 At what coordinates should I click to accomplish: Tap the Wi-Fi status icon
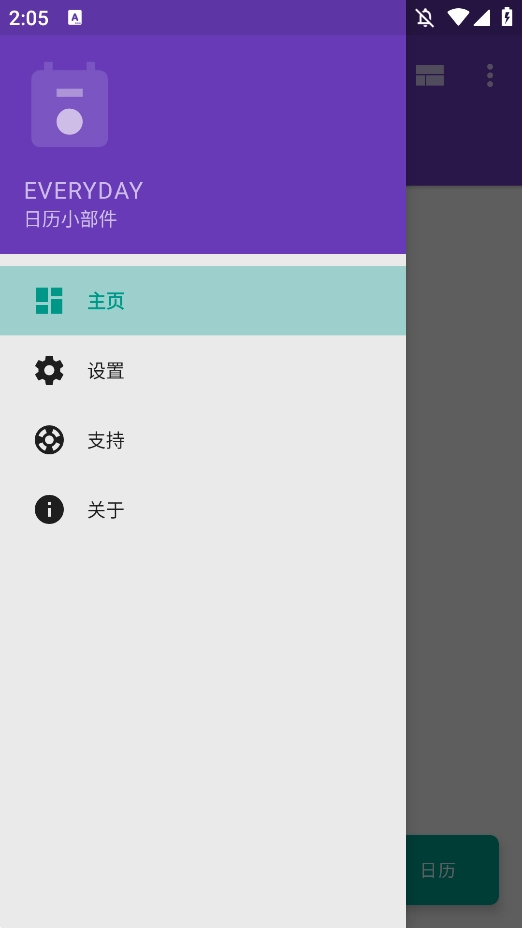coord(457,17)
